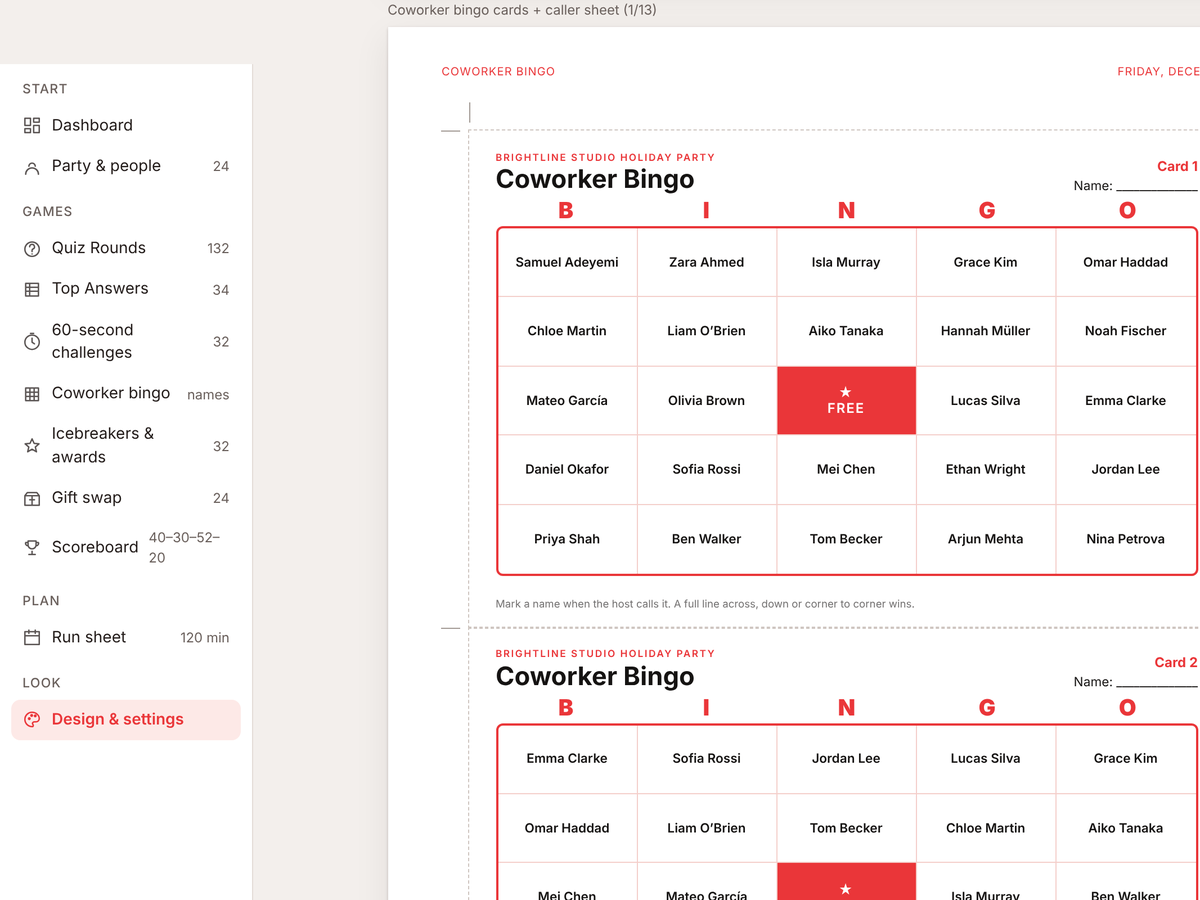
Task: Click the Dashboard grid icon
Action: [32, 125]
